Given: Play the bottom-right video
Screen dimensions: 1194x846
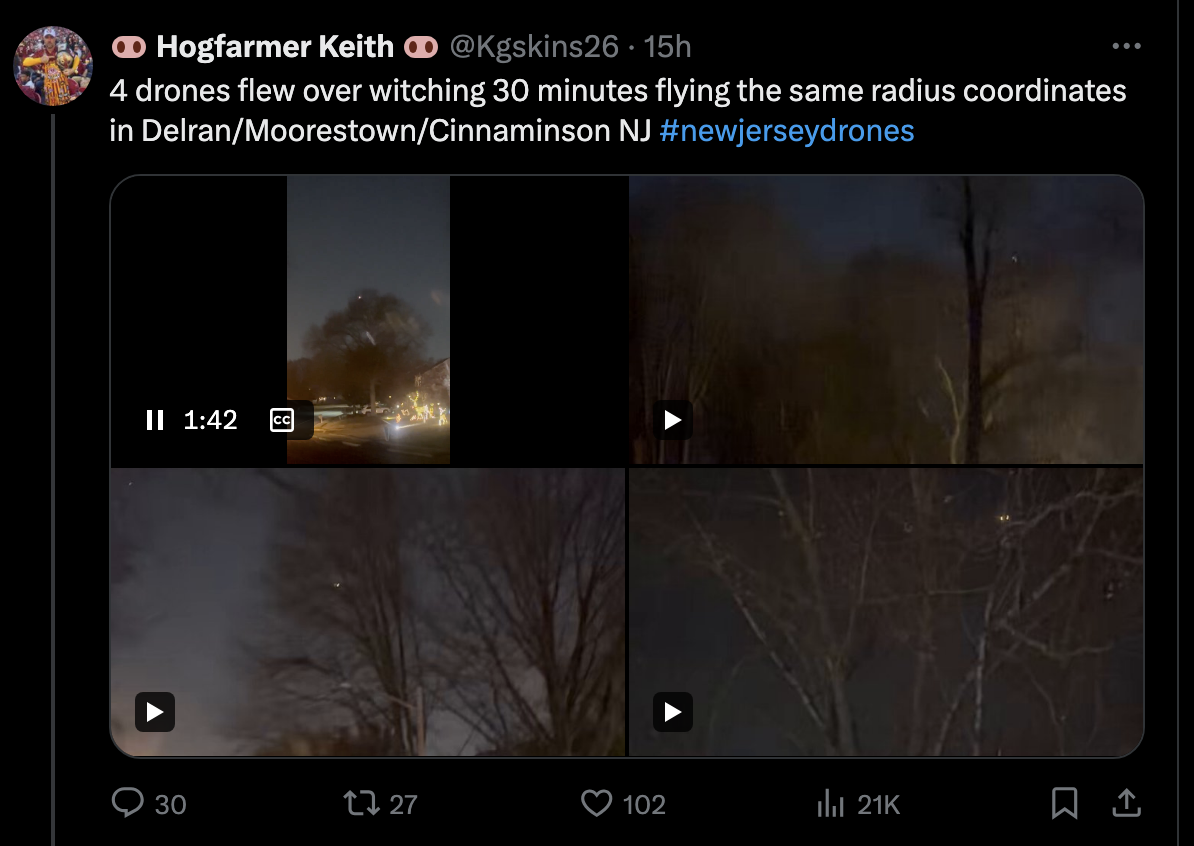Looking at the screenshot, I should (673, 712).
